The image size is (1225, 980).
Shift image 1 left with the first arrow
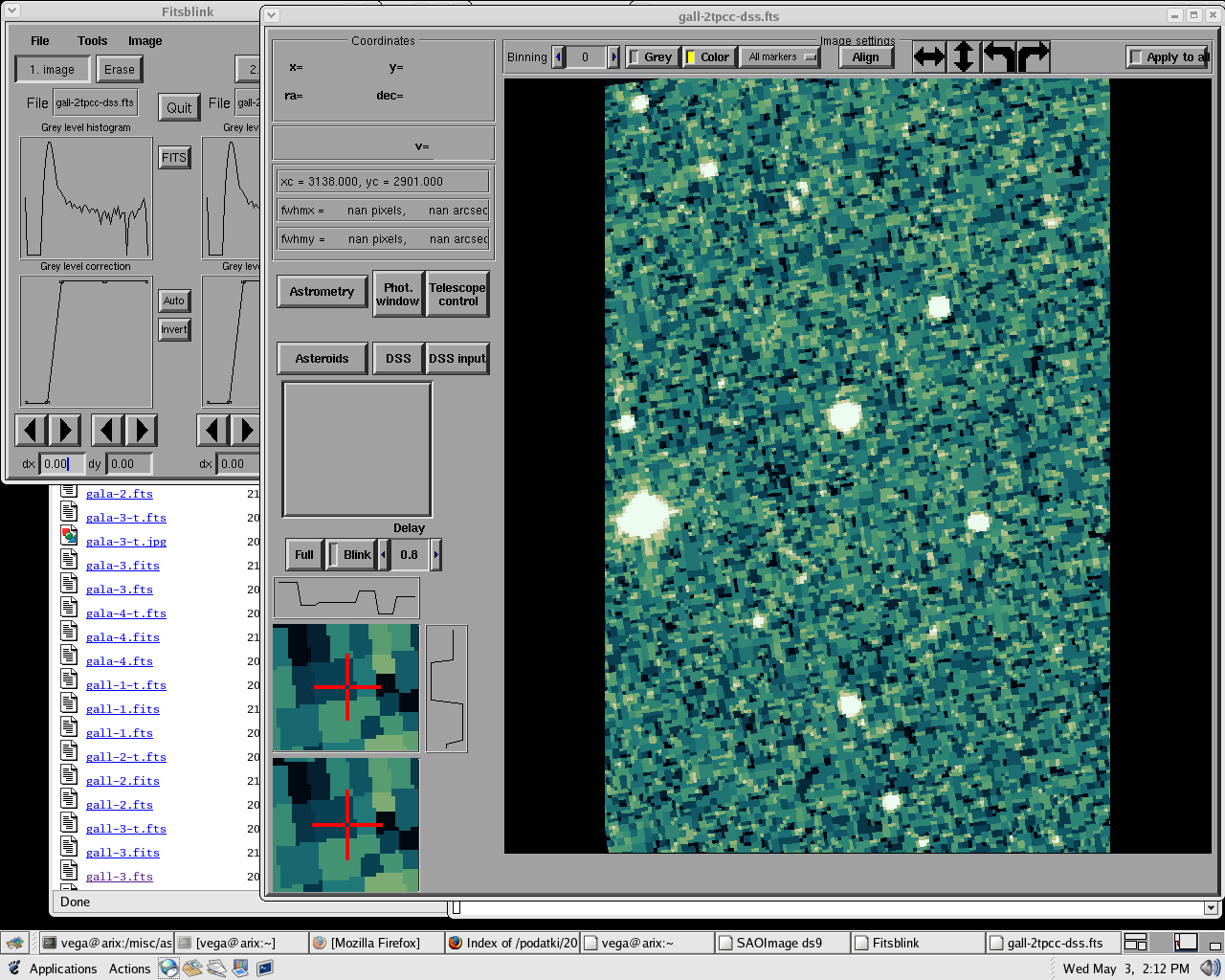(x=32, y=431)
